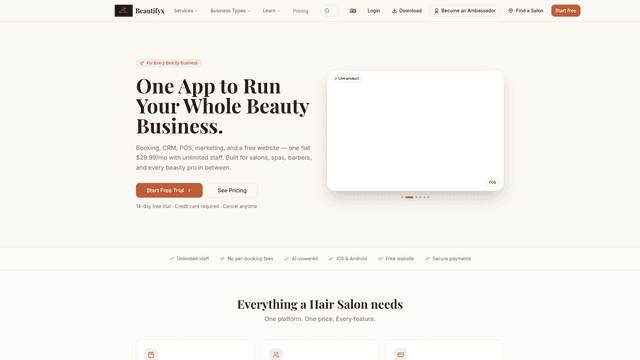This screenshot has width=640, height=360.
Task: Click the credit card icon on third card
Action: tap(400, 354)
